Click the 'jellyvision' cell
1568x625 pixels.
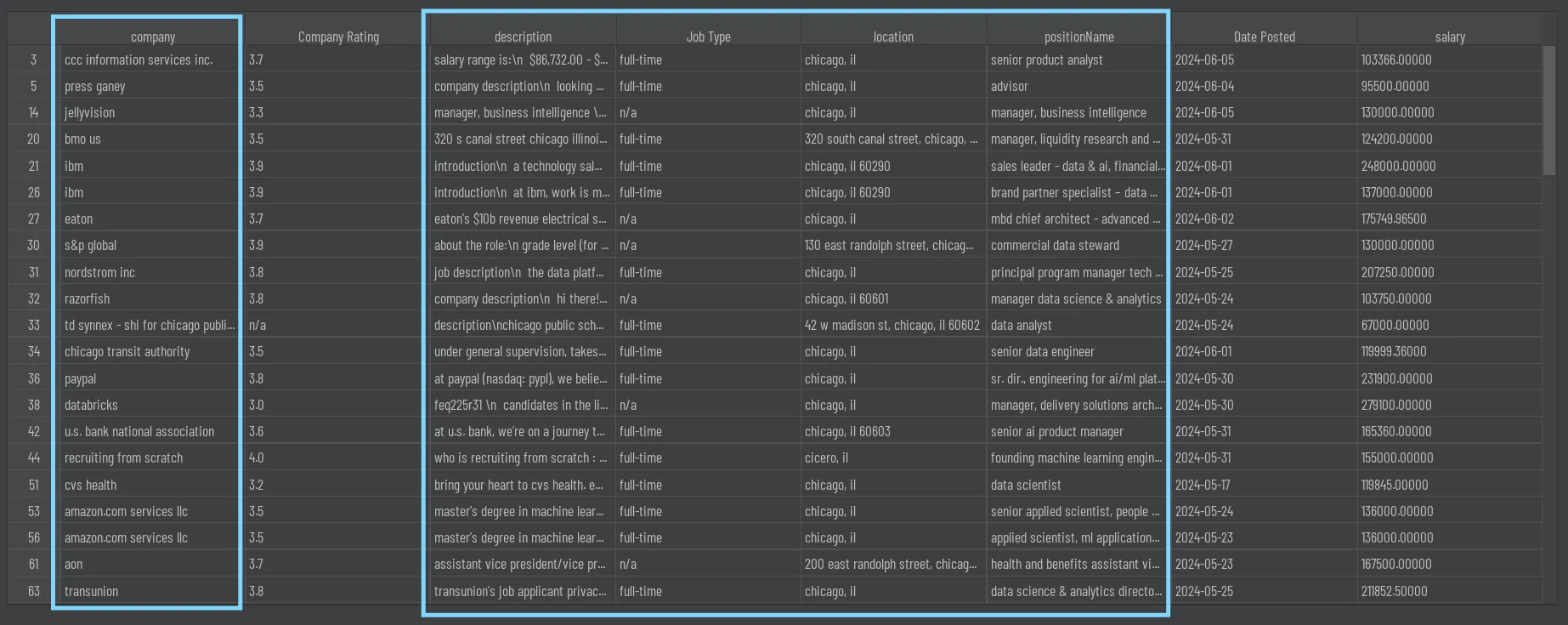152,112
